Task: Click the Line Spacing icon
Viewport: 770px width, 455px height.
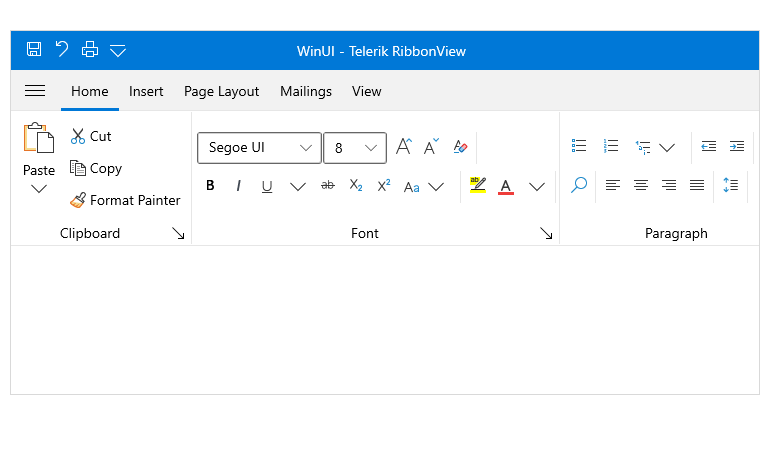Action: coord(730,185)
